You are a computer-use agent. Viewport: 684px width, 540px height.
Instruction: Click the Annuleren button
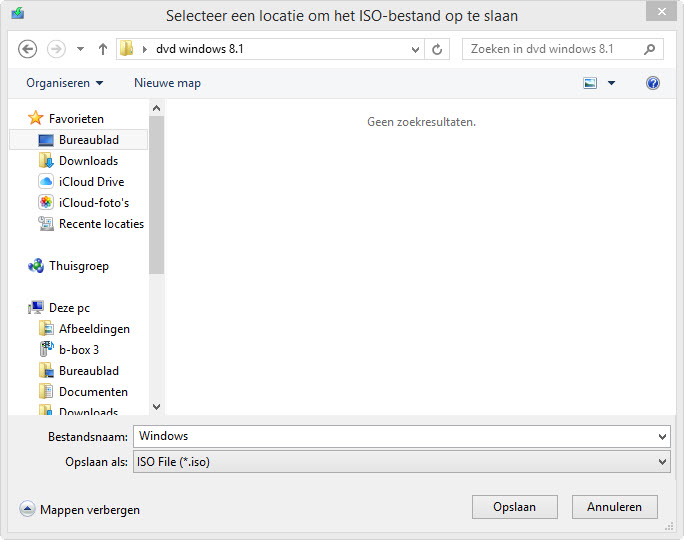pos(614,507)
